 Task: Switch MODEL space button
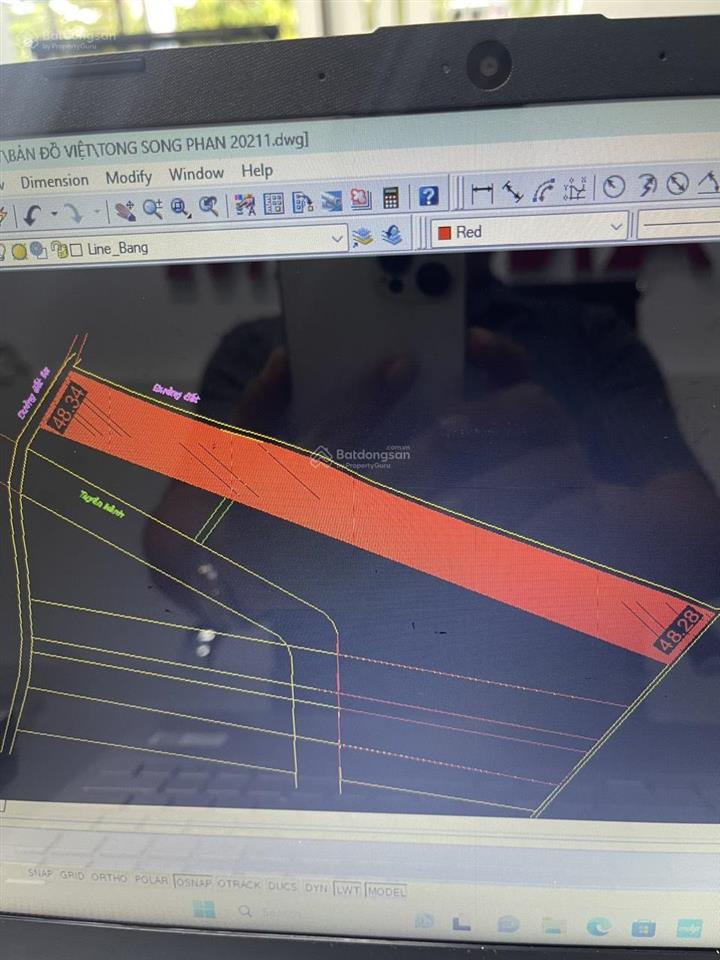click(x=386, y=891)
